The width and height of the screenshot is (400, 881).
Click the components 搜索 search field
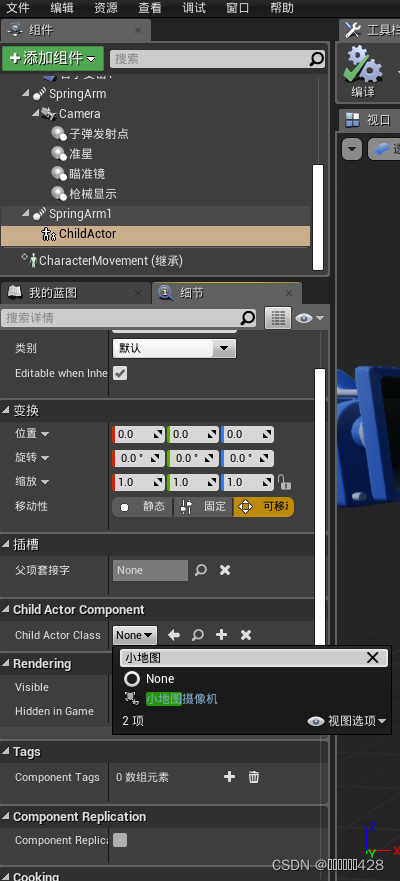(218, 58)
